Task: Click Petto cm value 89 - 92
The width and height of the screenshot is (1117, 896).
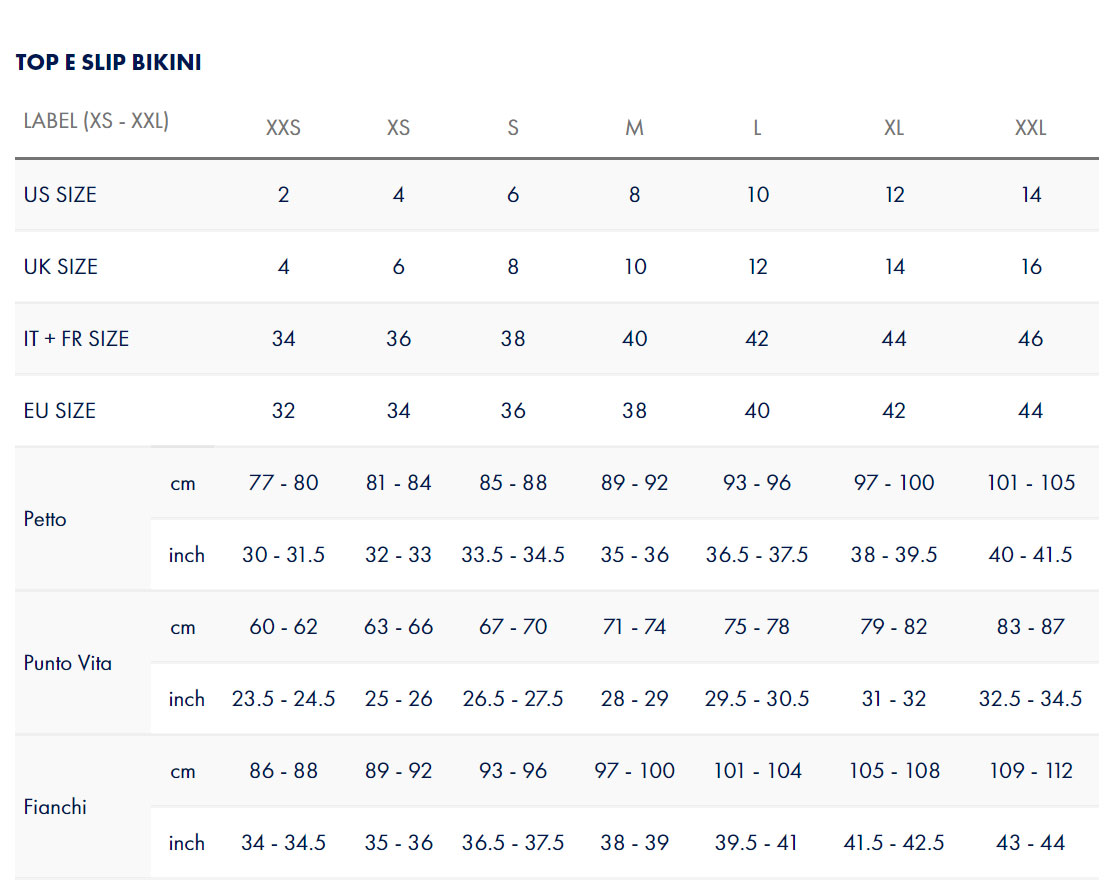Action: click(x=635, y=483)
